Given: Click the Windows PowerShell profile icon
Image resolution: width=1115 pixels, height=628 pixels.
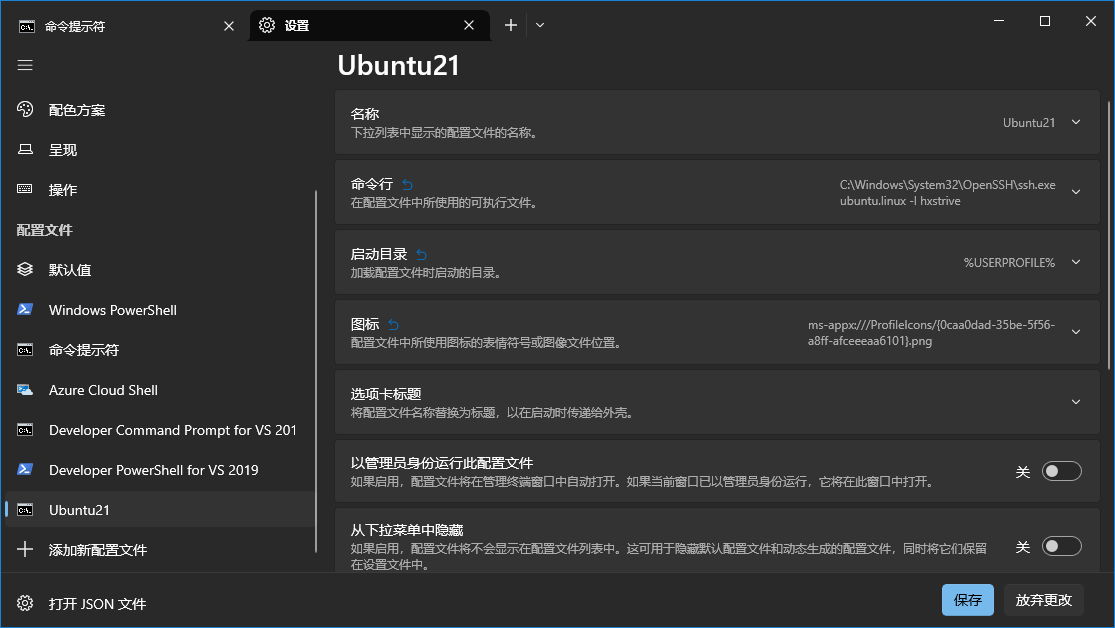Looking at the screenshot, I should pyautogui.click(x=25, y=309).
